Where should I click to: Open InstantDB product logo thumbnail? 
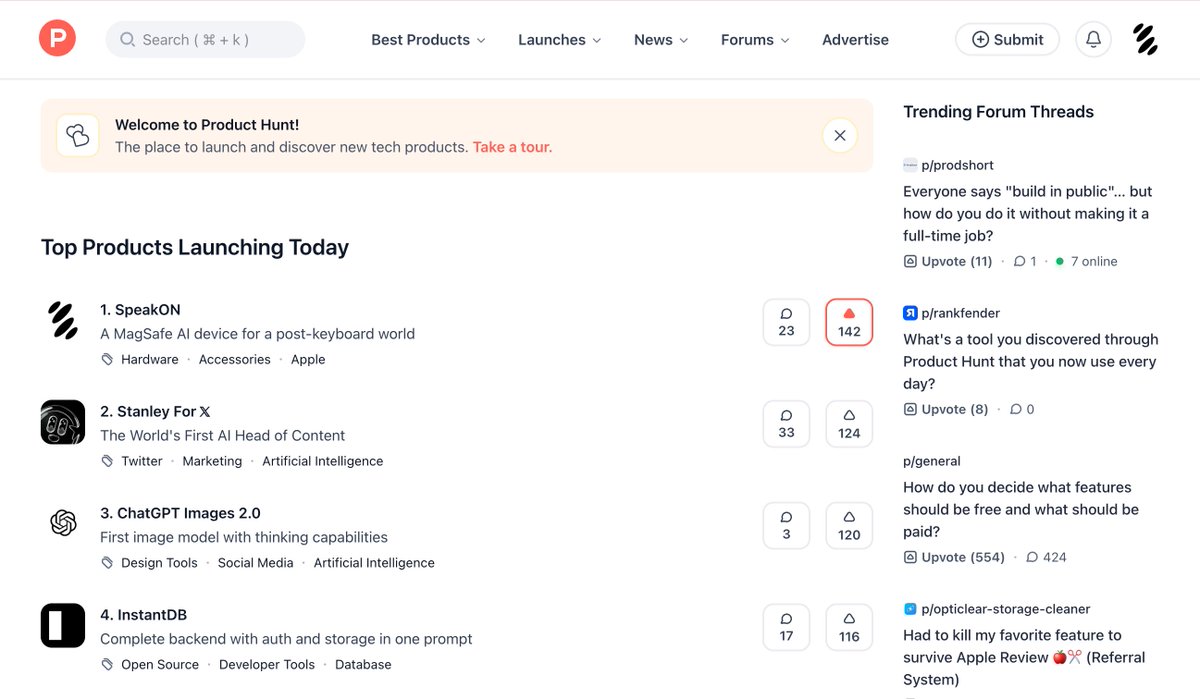(x=63, y=625)
